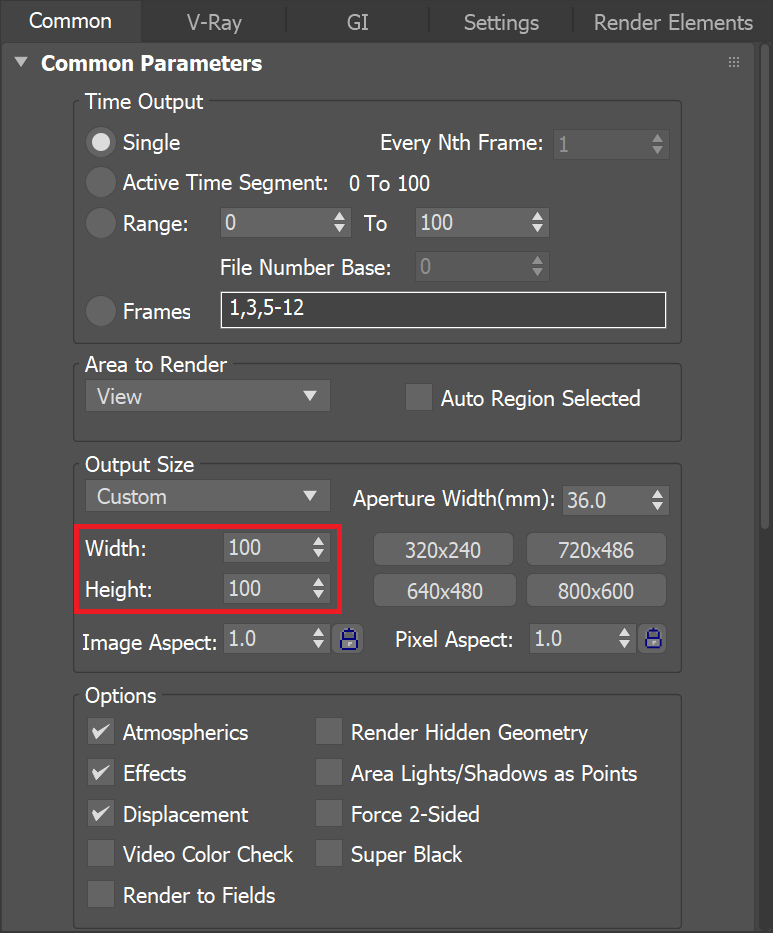Select the Range time output option

[100, 223]
